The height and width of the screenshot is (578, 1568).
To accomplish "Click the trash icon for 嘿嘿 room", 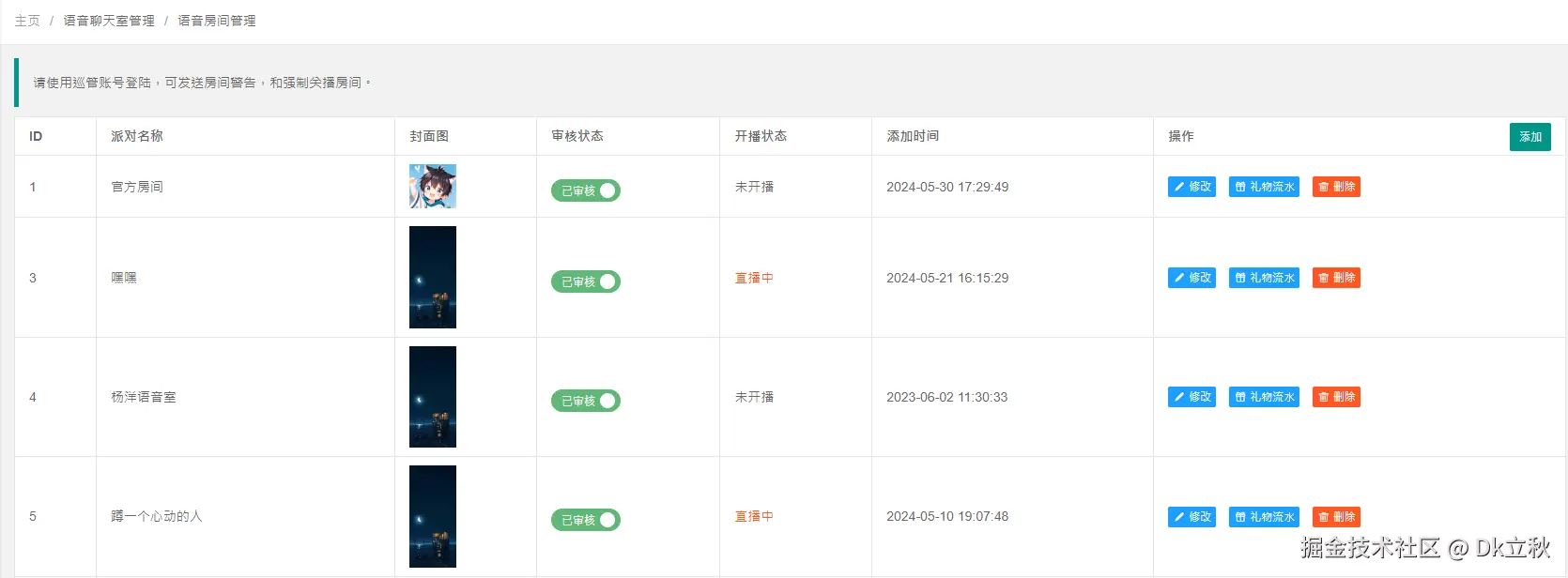I will click(x=1324, y=278).
